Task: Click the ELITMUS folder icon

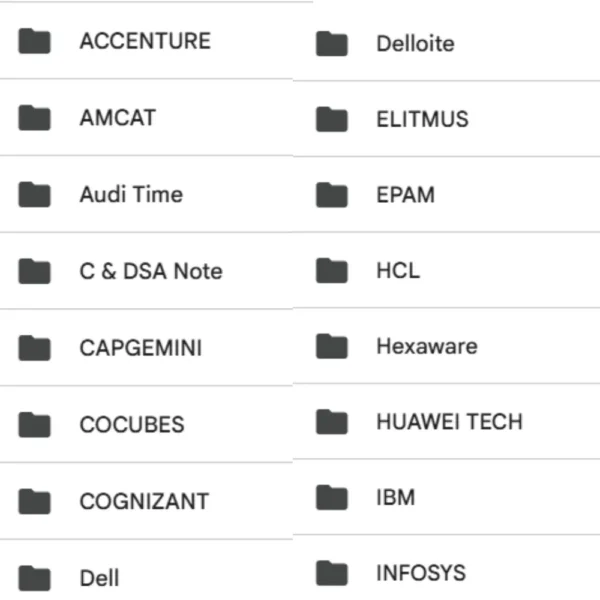Action: (331, 120)
